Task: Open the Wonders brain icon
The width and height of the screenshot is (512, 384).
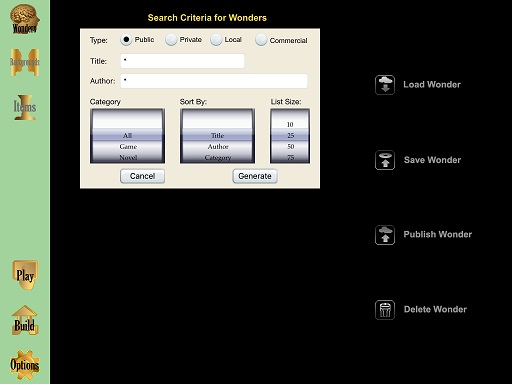Action: point(25,19)
